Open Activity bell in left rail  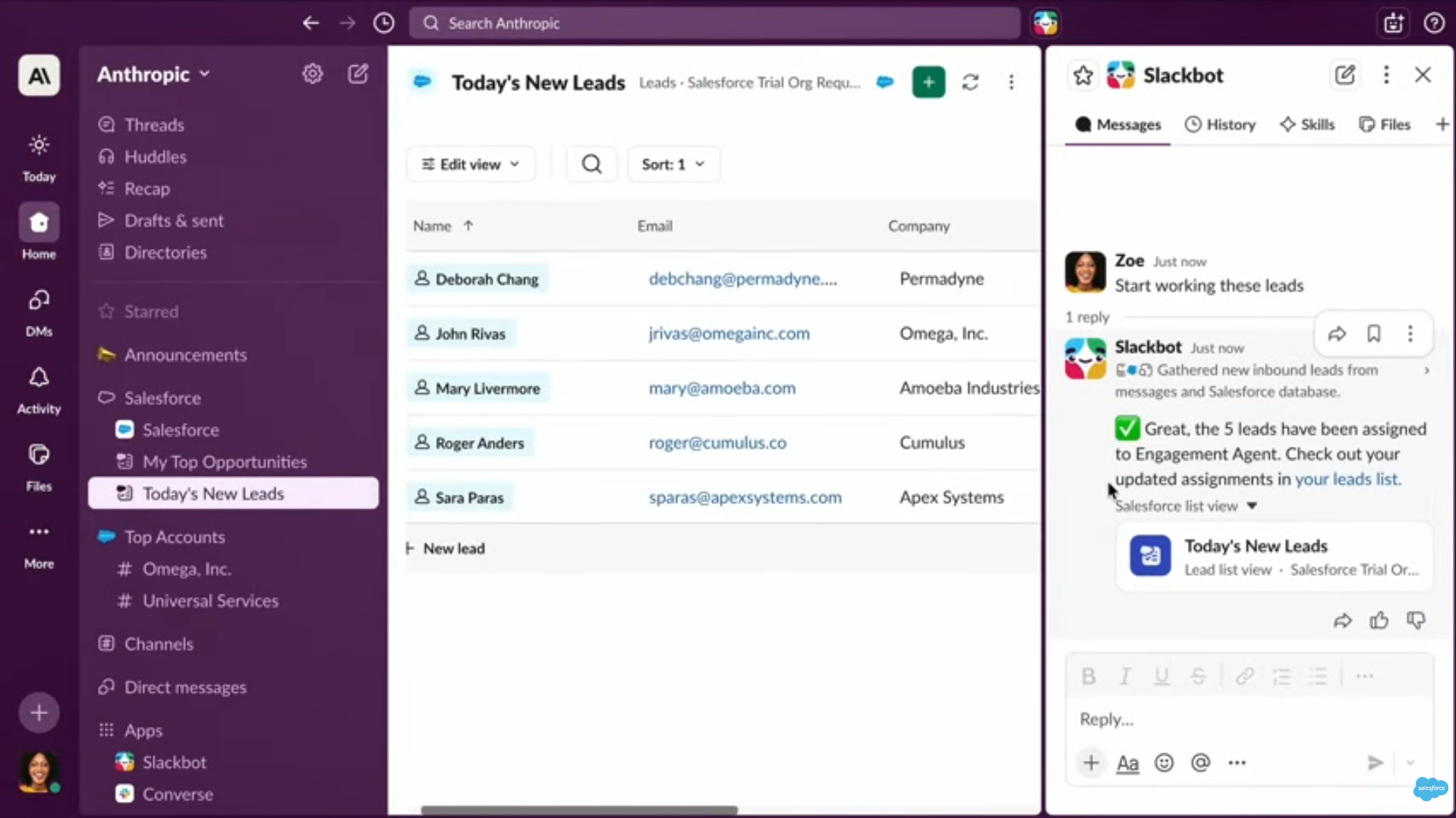(39, 390)
